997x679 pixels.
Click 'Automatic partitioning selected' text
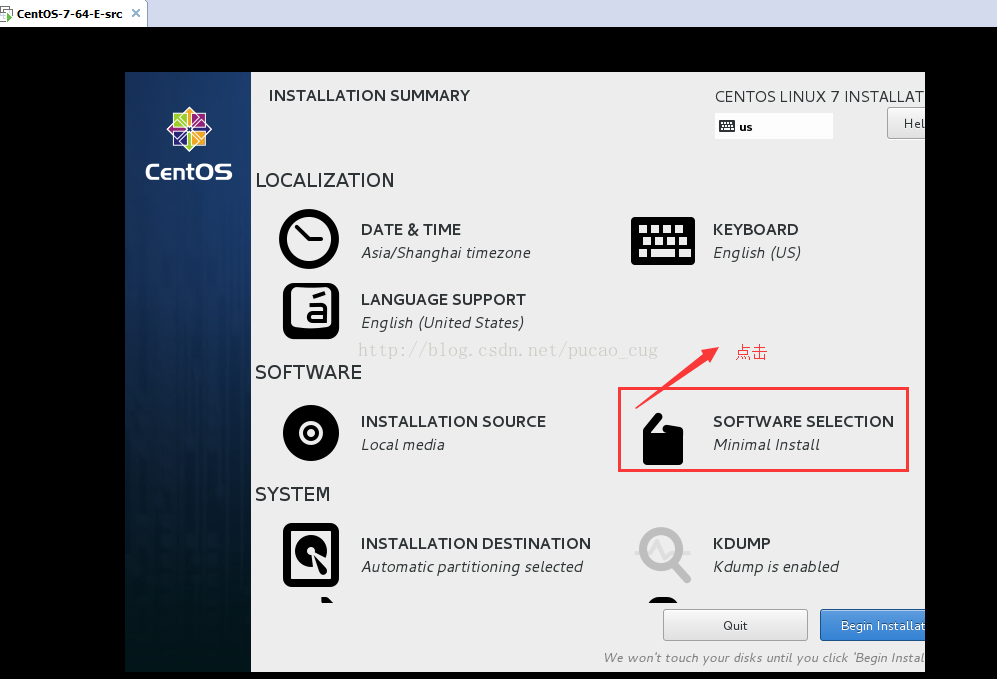472,567
